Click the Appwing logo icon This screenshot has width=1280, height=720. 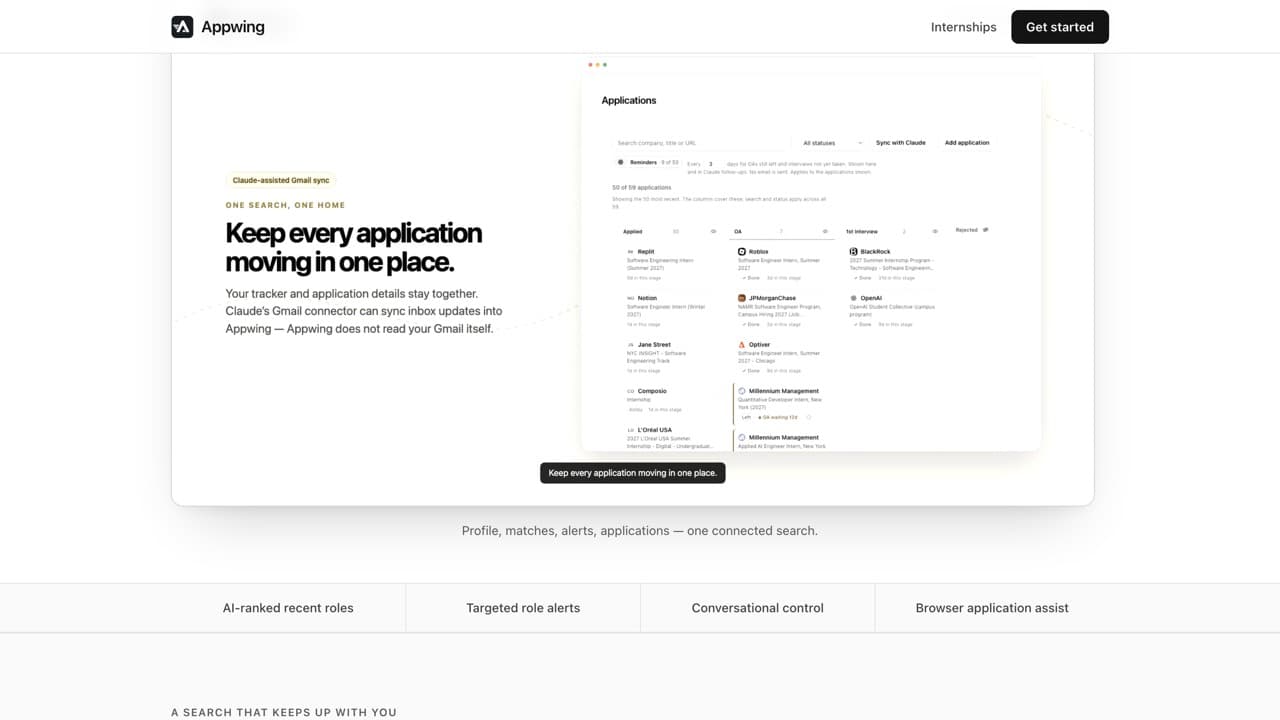[182, 27]
